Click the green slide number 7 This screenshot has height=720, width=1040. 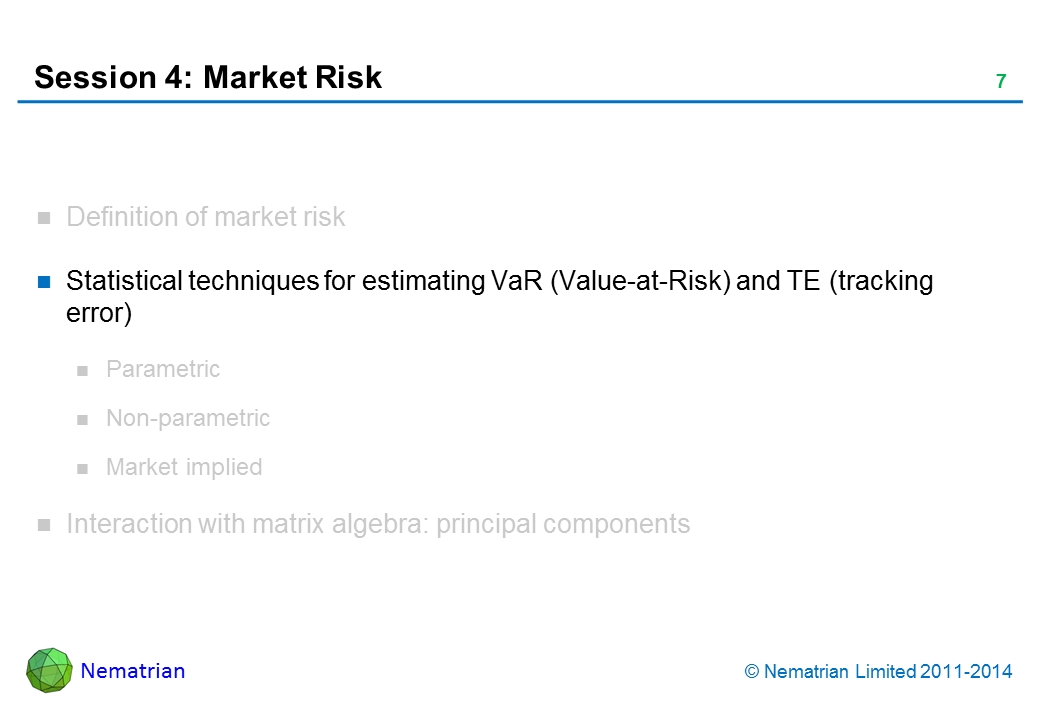(1000, 82)
